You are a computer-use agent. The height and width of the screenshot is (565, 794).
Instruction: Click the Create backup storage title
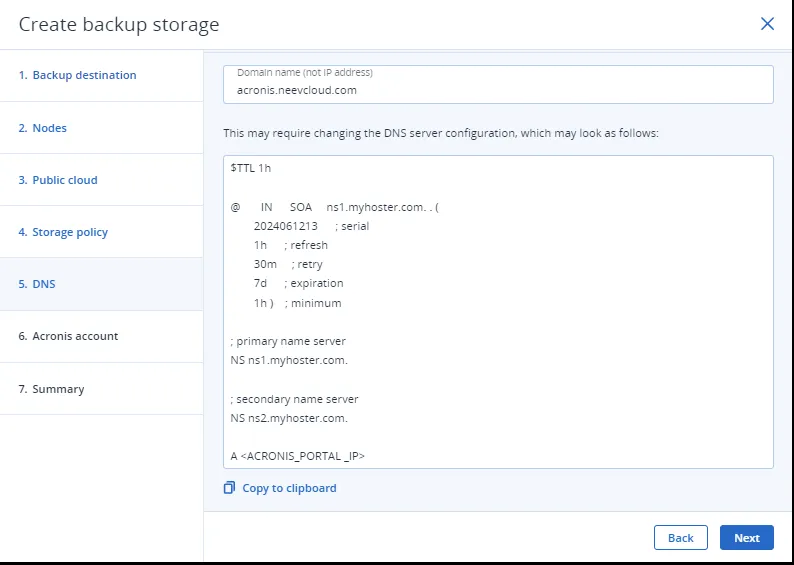coord(119,24)
